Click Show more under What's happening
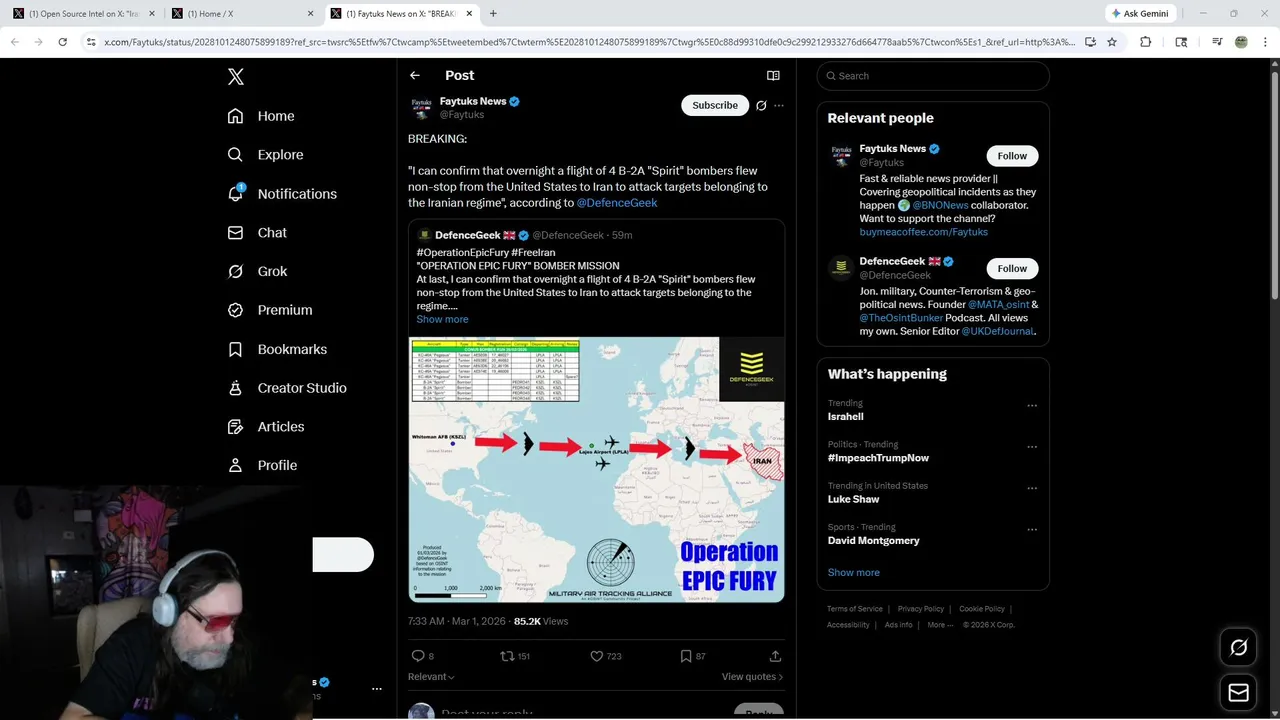The width and height of the screenshot is (1280, 720). (853, 572)
